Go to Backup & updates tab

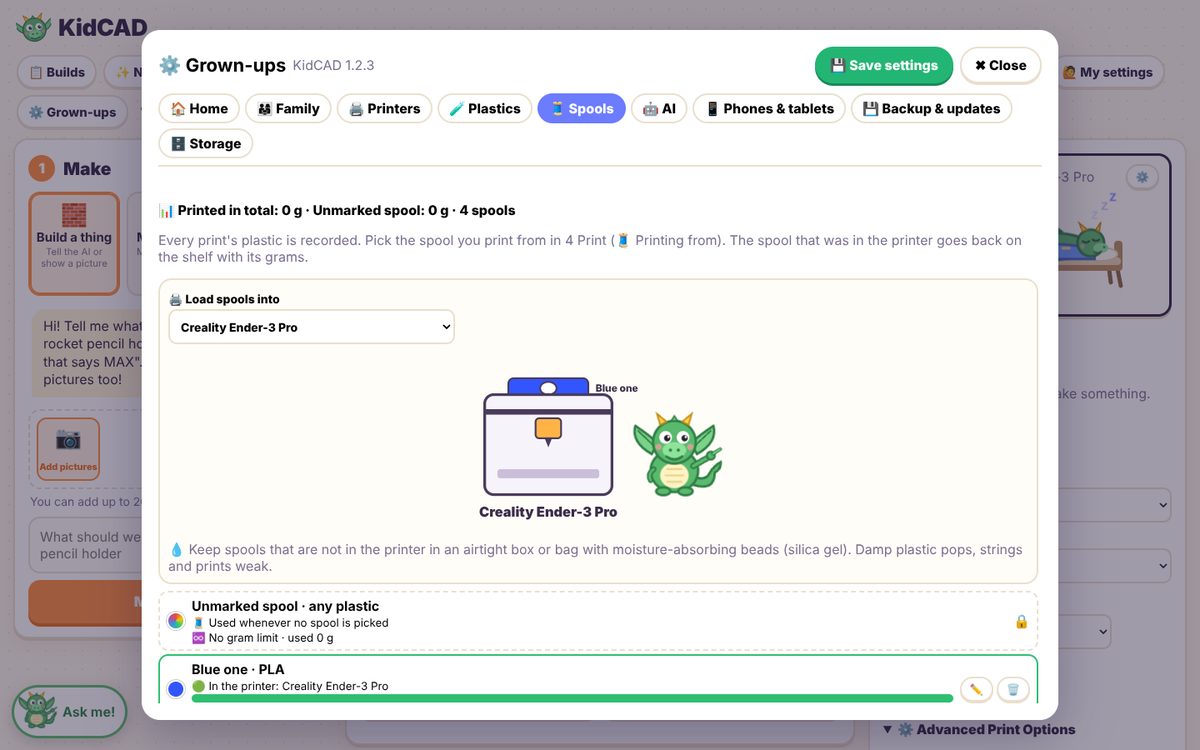[931, 108]
